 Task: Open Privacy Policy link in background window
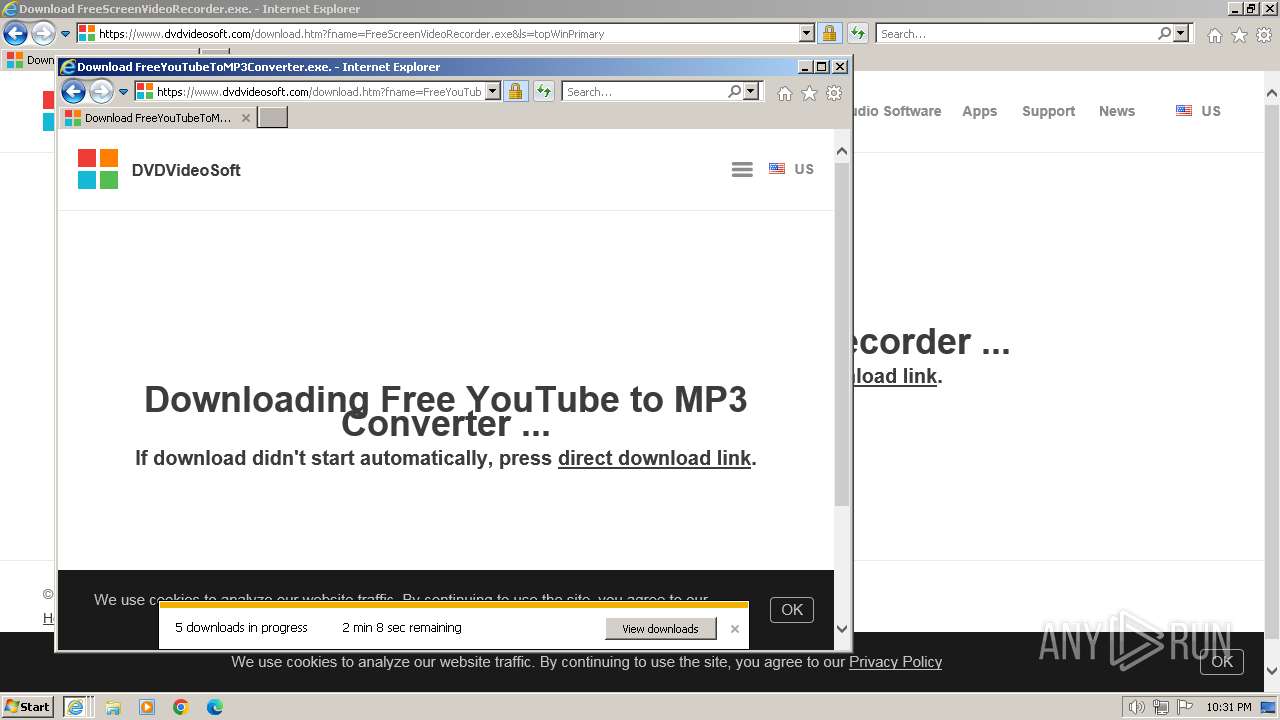point(895,662)
